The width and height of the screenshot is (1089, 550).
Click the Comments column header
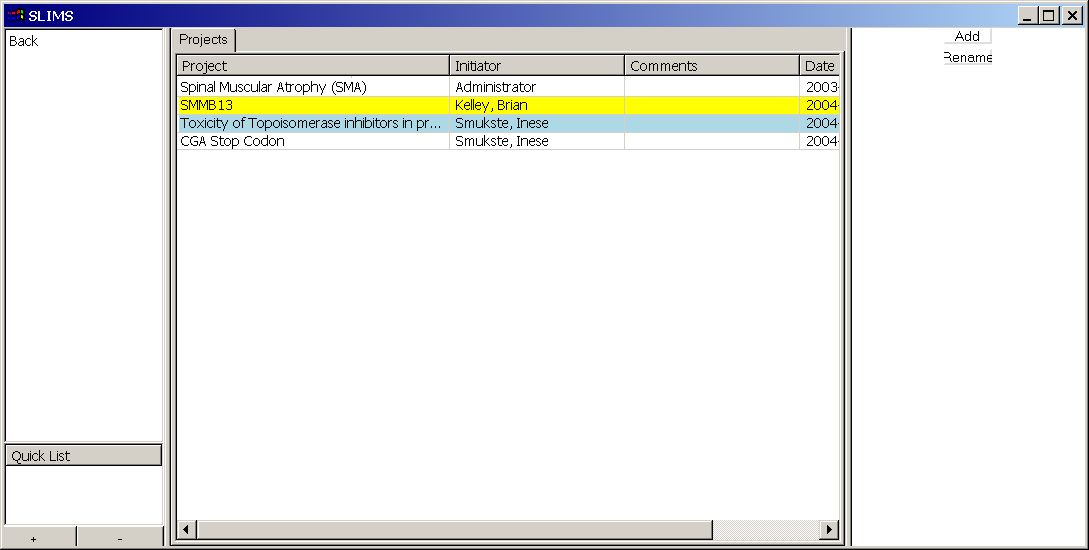coord(711,66)
